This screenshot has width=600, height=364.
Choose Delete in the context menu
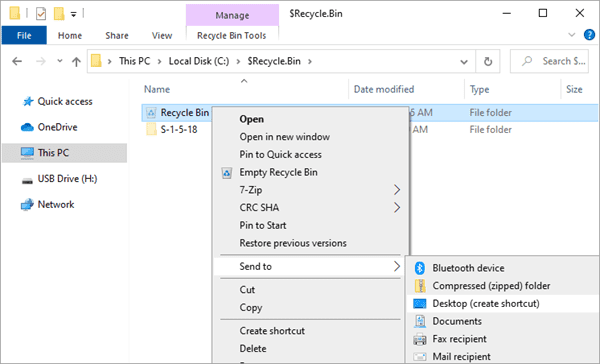[x=253, y=349]
